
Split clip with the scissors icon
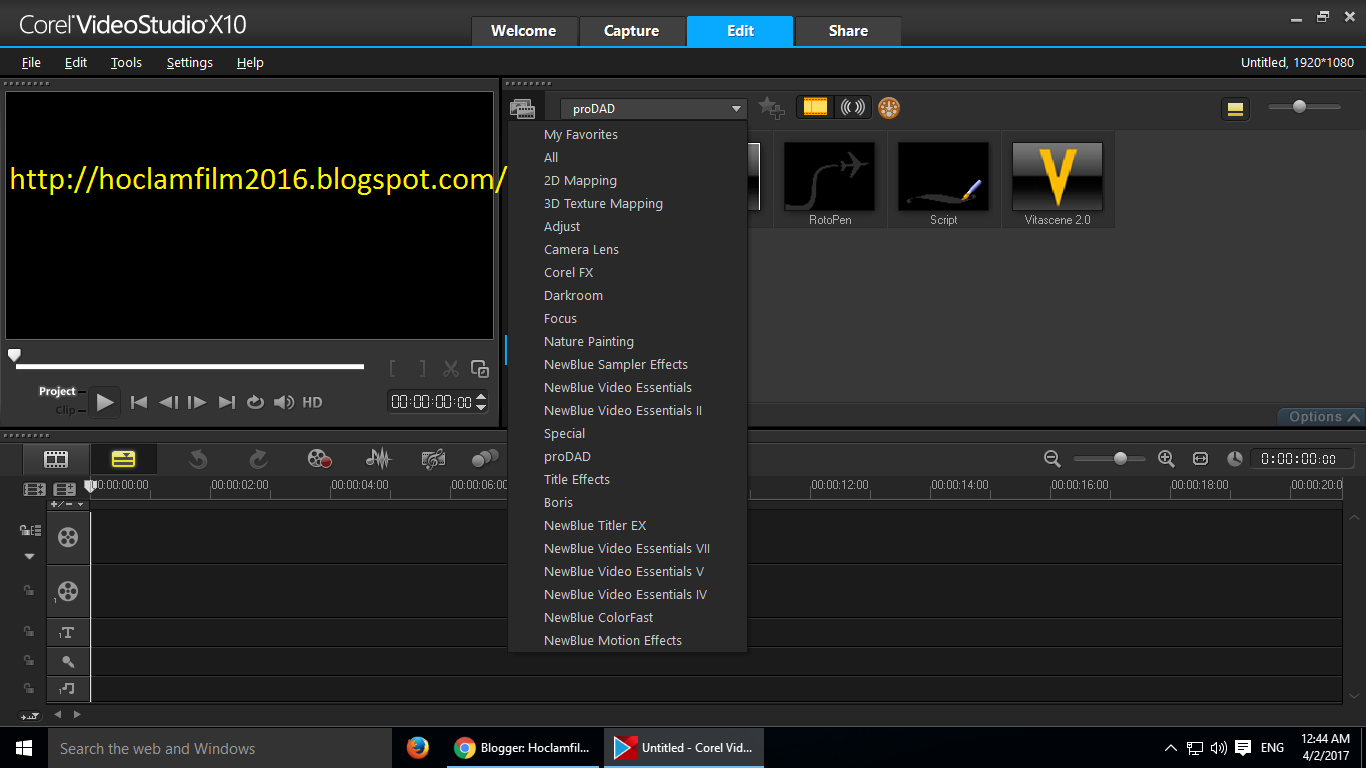click(451, 369)
